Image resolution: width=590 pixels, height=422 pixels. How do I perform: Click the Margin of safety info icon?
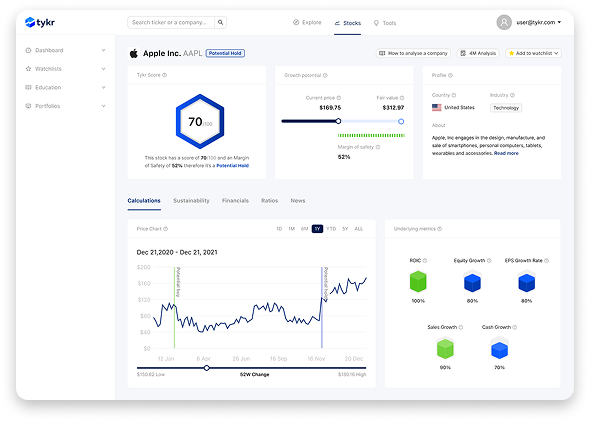[378, 147]
